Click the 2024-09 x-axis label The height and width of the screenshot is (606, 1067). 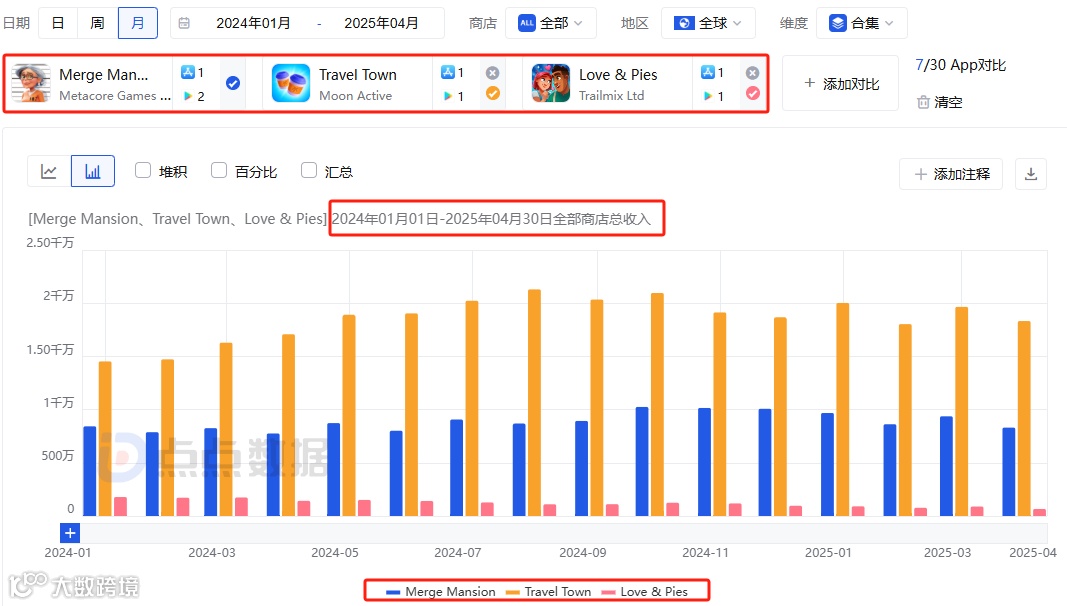point(582,553)
